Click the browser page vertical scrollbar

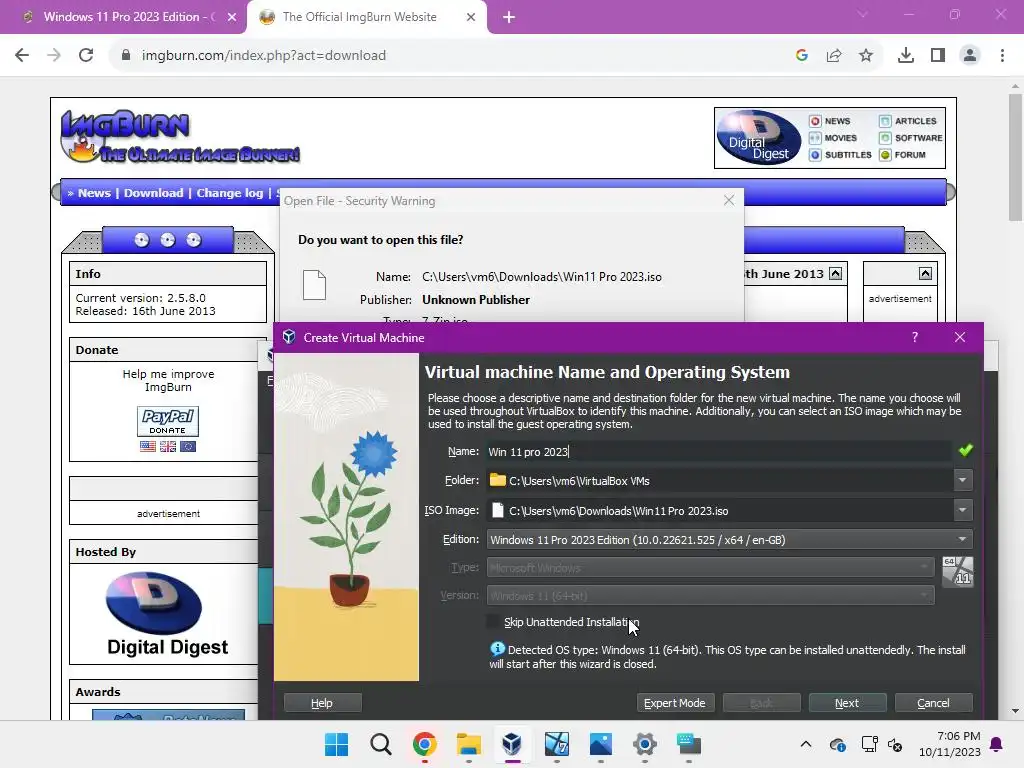point(1015,157)
